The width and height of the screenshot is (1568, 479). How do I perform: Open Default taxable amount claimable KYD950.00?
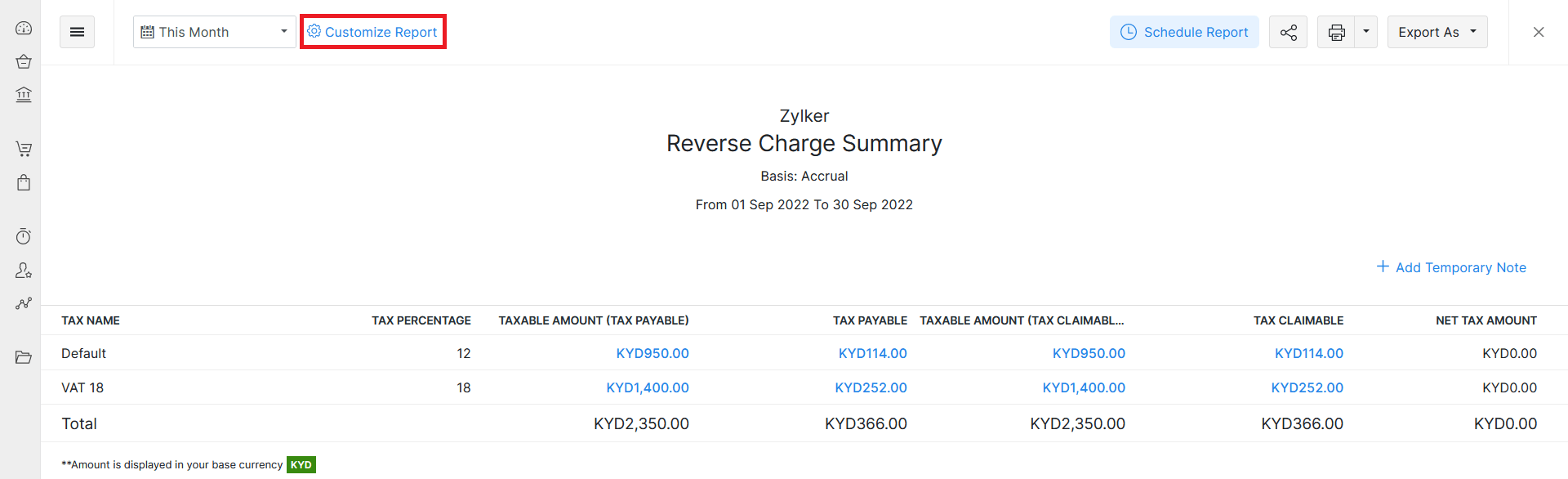point(1089,353)
